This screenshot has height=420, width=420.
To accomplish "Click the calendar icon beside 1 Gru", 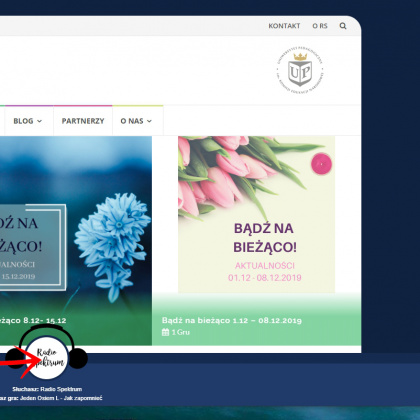I will point(165,332).
